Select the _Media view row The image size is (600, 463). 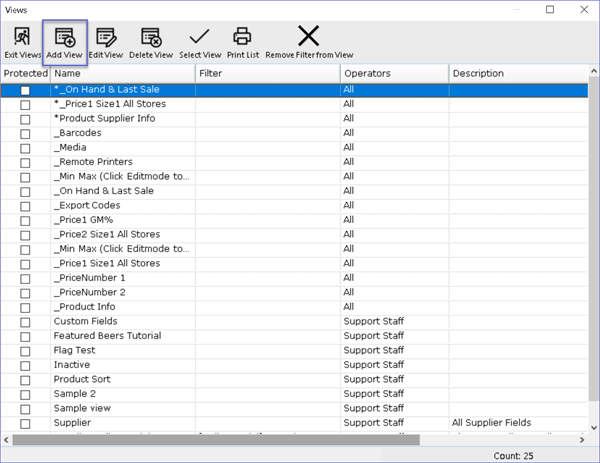[120, 147]
